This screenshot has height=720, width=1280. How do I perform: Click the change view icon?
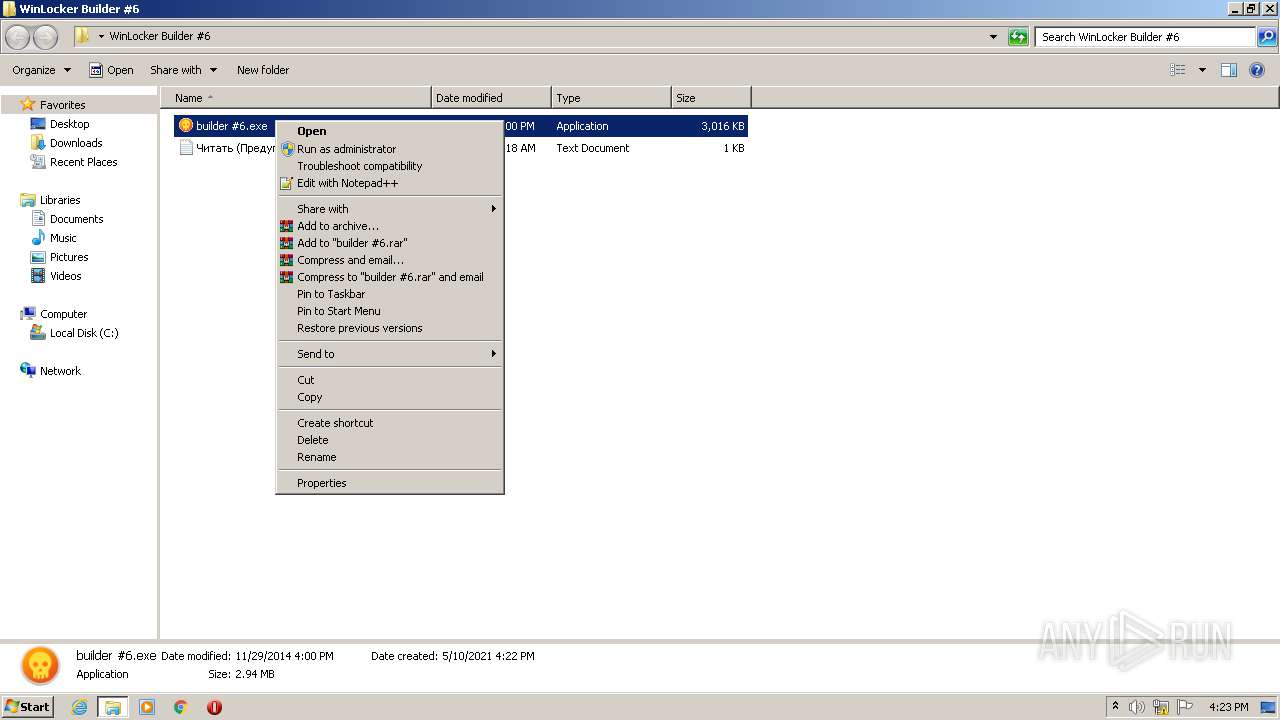point(1178,70)
